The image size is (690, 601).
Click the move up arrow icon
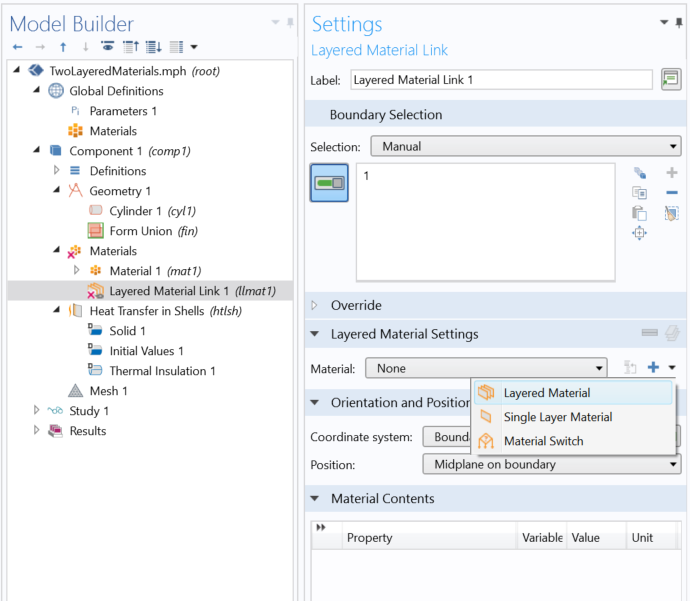click(63, 47)
